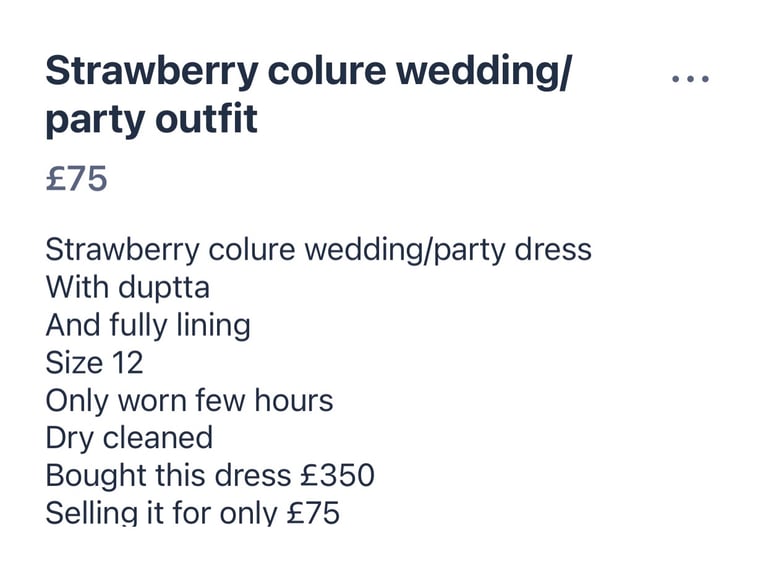Click the 'Bought this dress £350' line

click(210, 476)
